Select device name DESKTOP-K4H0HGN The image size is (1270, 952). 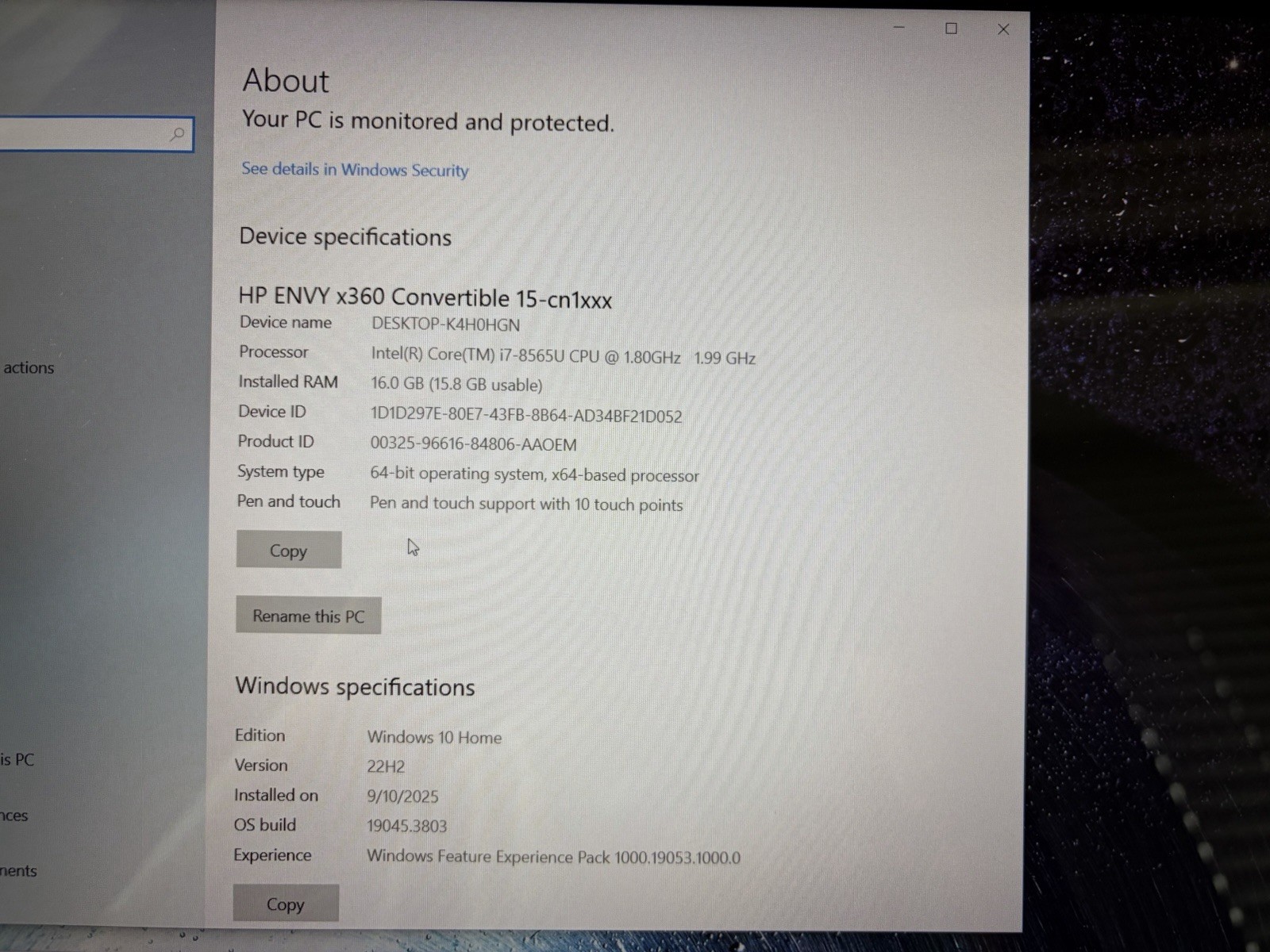[445, 324]
